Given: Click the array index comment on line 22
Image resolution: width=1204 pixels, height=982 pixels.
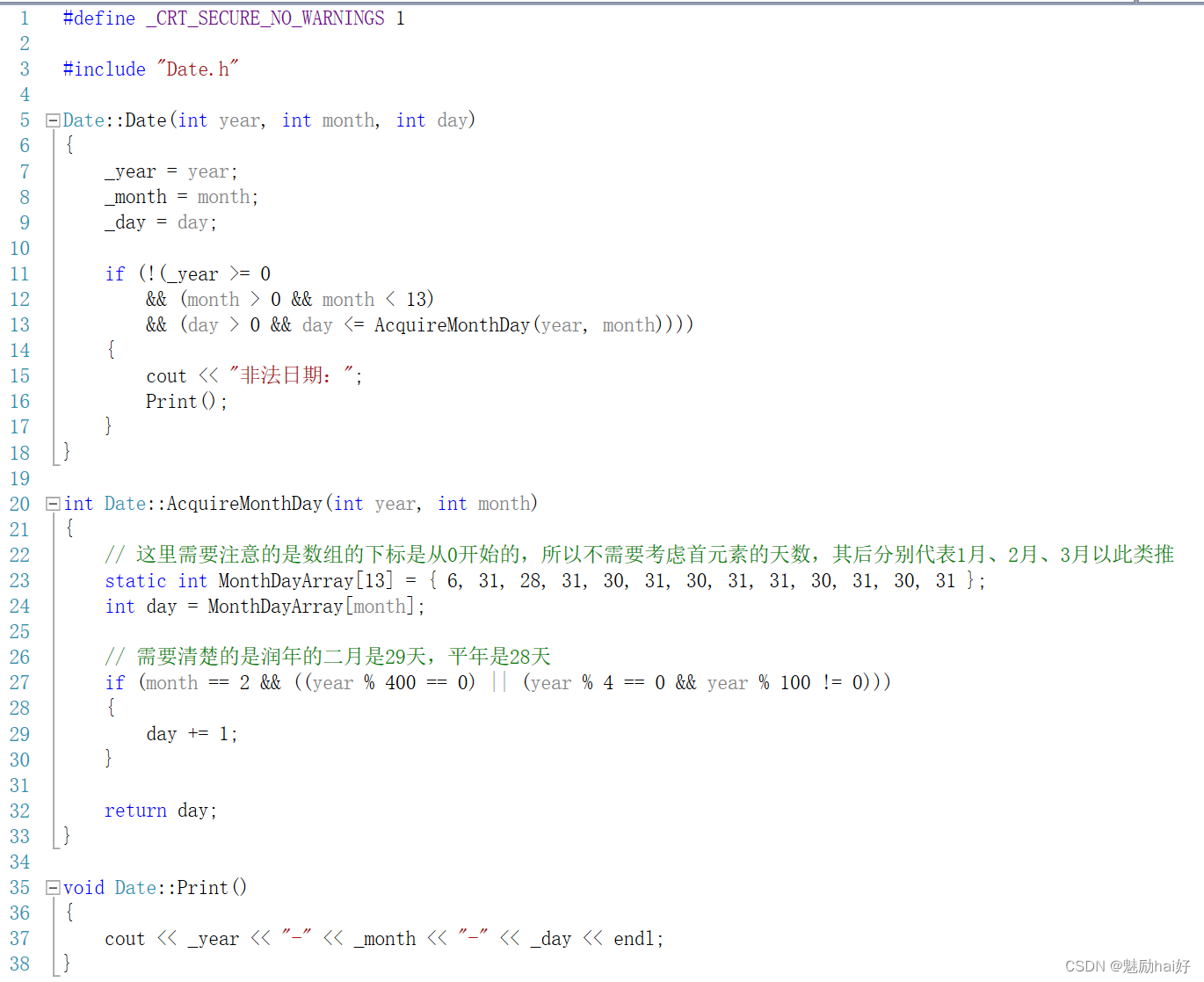Looking at the screenshot, I should 639,555.
